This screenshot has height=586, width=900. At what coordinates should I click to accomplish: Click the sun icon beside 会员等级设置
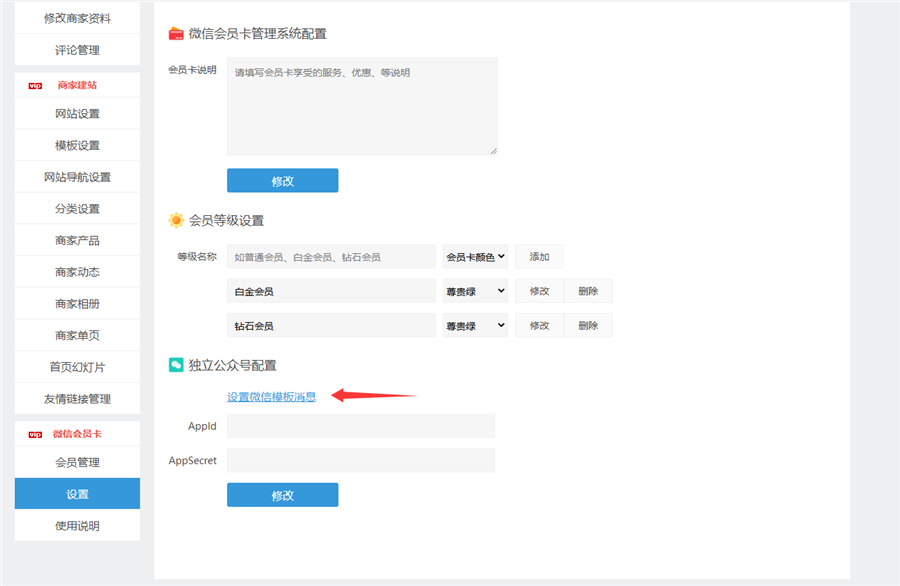[176, 220]
